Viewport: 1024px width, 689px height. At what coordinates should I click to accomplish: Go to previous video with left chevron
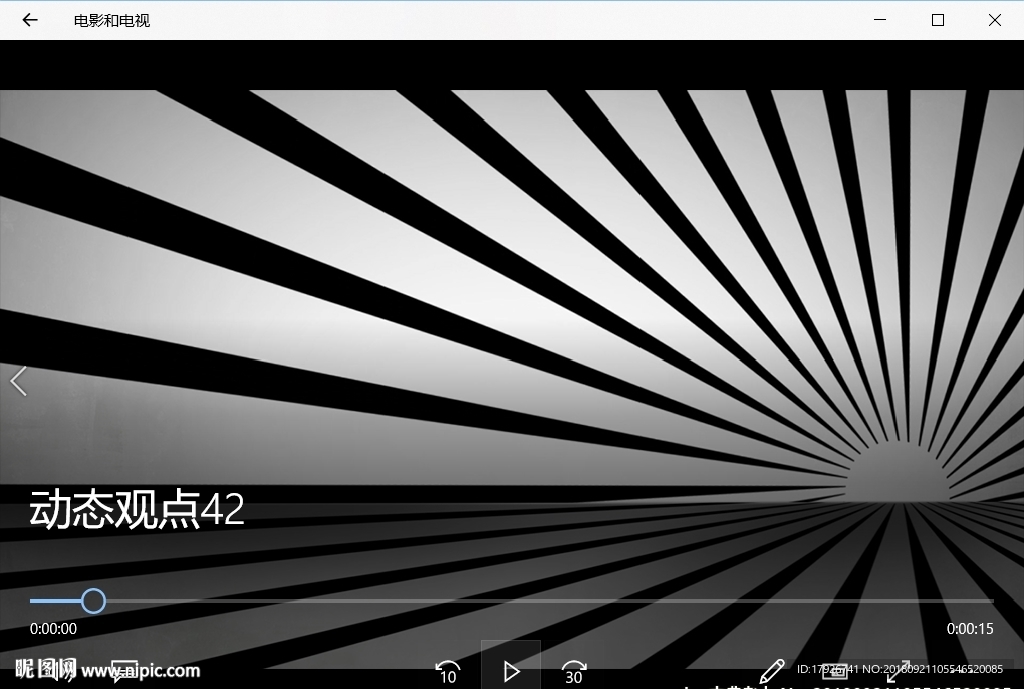[18, 381]
